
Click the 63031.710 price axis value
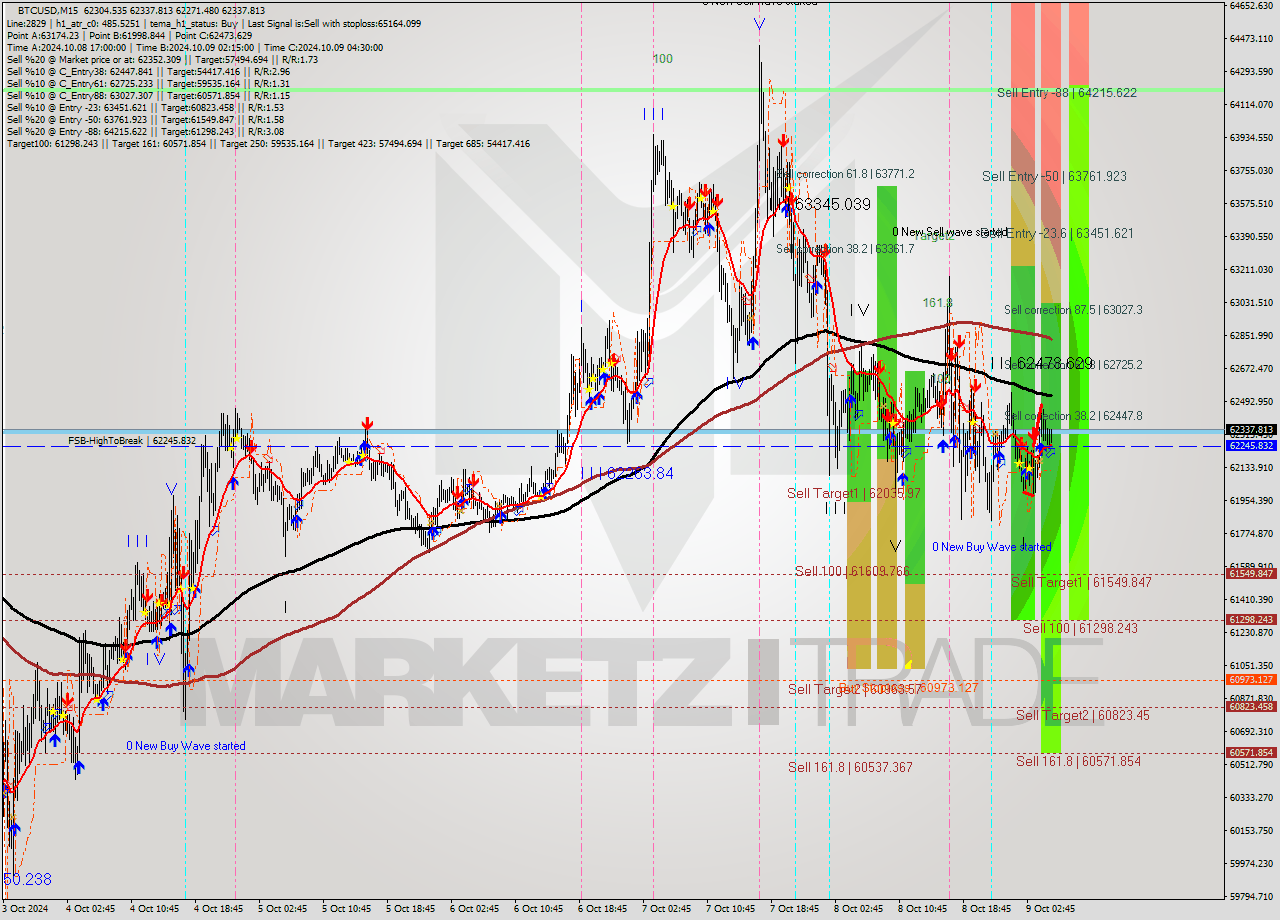tap(1250, 302)
